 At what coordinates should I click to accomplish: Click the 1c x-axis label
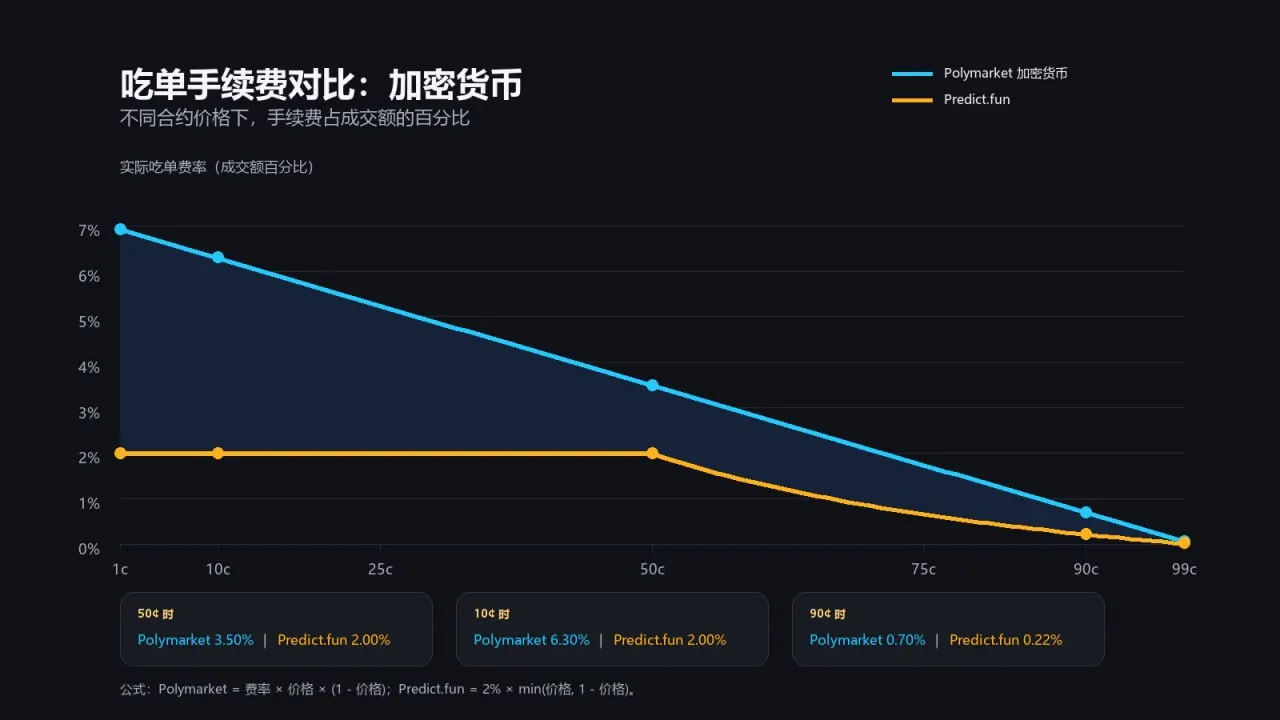pyautogui.click(x=120, y=569)
